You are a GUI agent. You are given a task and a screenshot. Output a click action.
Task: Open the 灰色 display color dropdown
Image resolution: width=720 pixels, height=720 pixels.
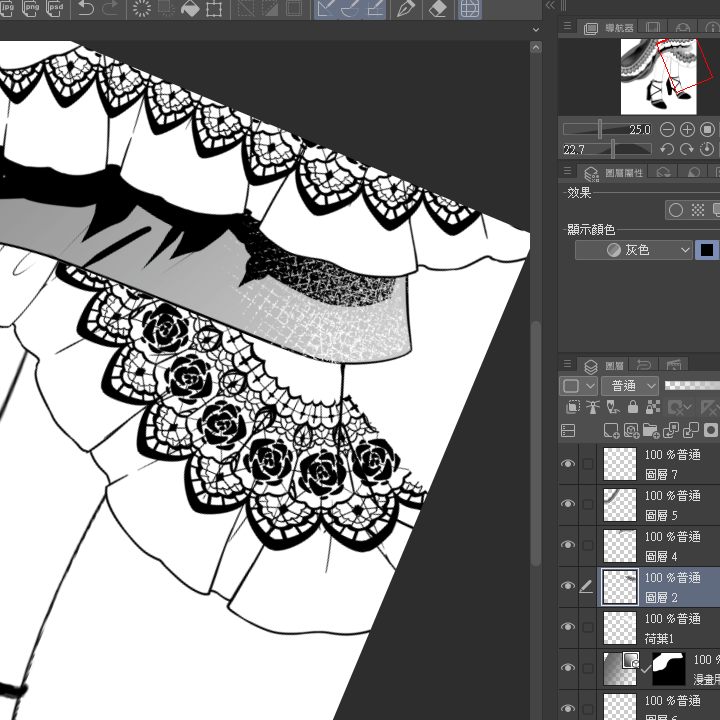(x=634, y=250)
